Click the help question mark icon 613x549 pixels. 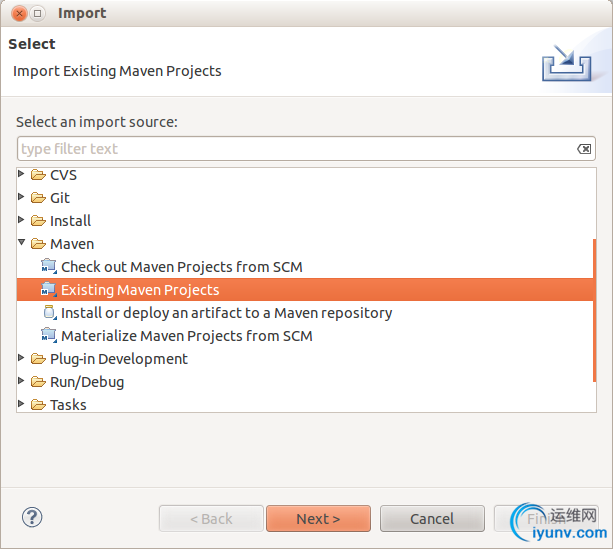pyautogui.click(x=32, y=518)
